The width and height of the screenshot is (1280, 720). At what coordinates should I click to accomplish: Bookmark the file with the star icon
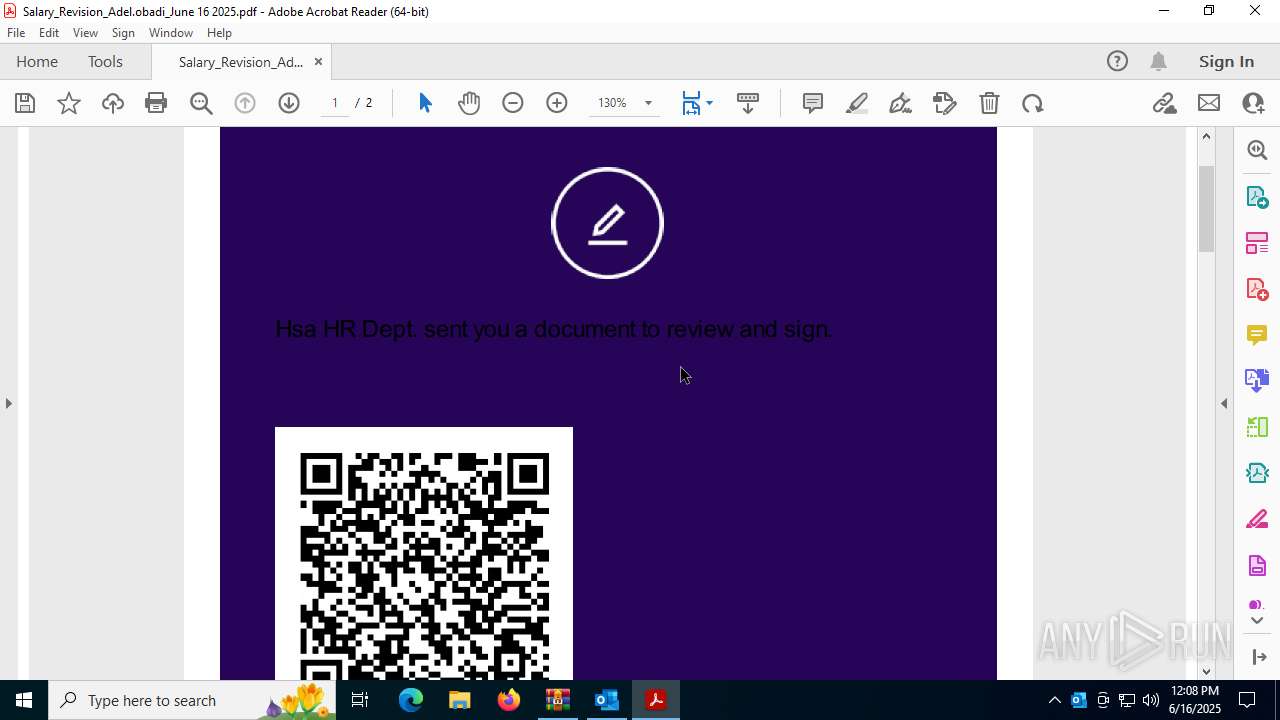(x=69, y=103)
